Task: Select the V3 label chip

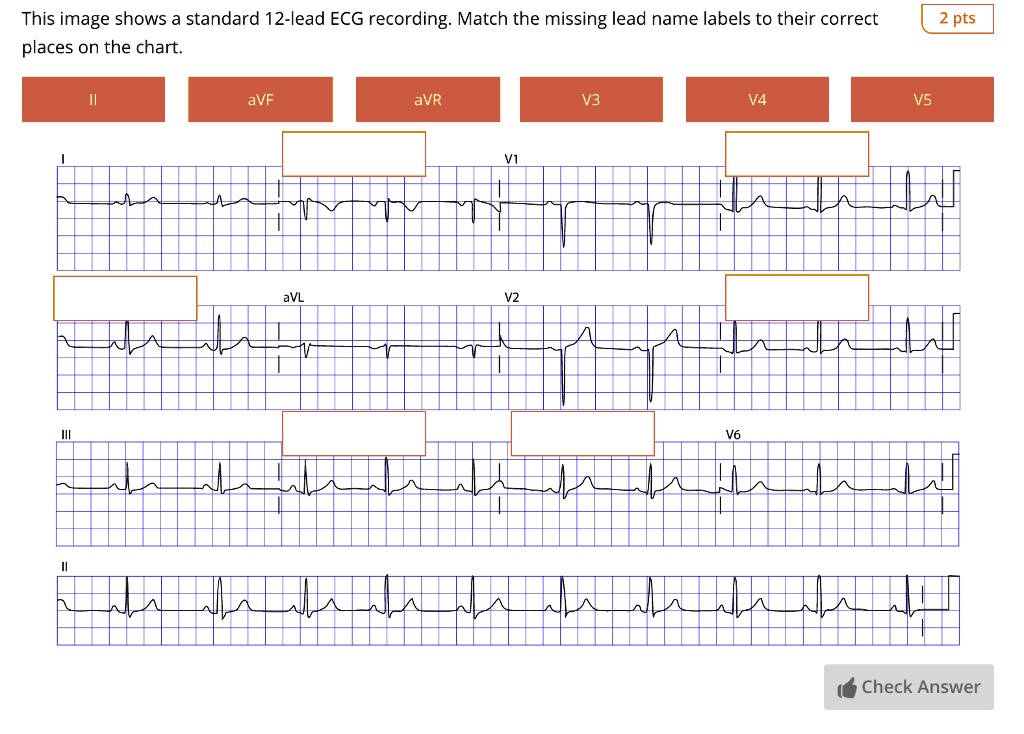Action: coord(591,99)
